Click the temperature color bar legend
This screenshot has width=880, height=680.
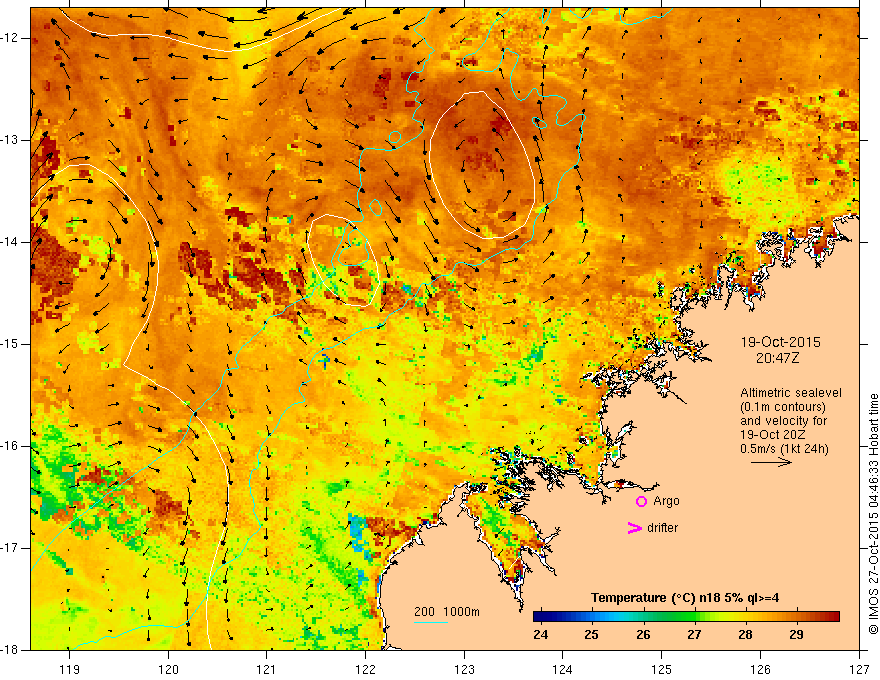[x=686, y=617]
